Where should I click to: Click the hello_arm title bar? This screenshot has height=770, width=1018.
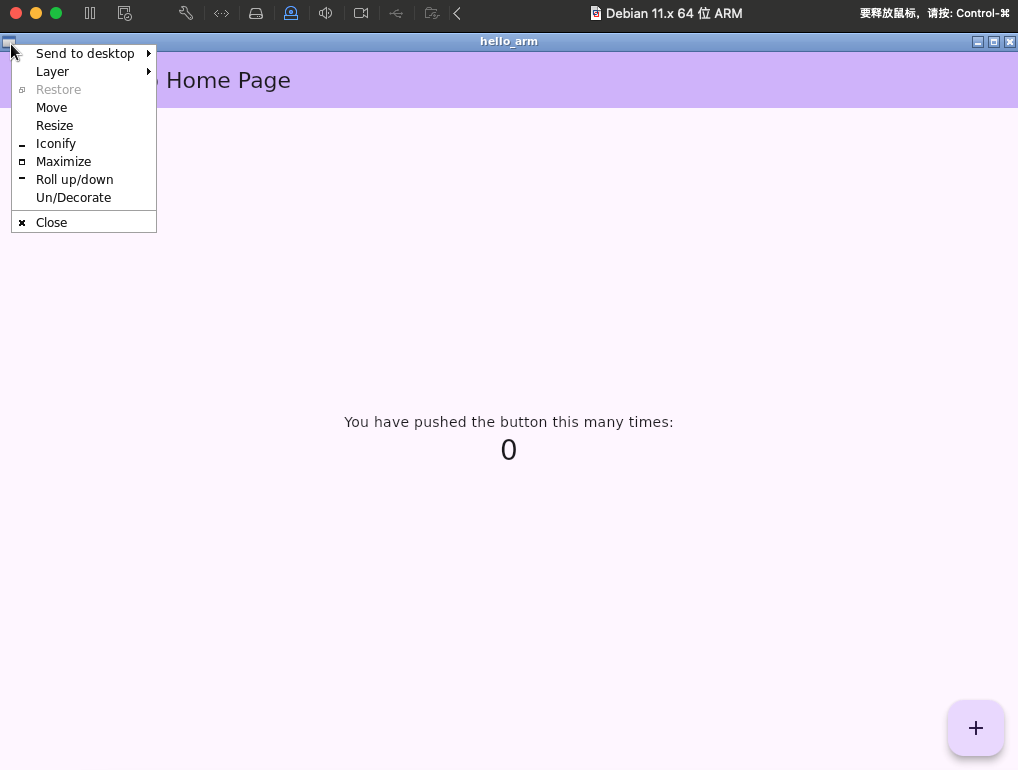tap(509, 41)
